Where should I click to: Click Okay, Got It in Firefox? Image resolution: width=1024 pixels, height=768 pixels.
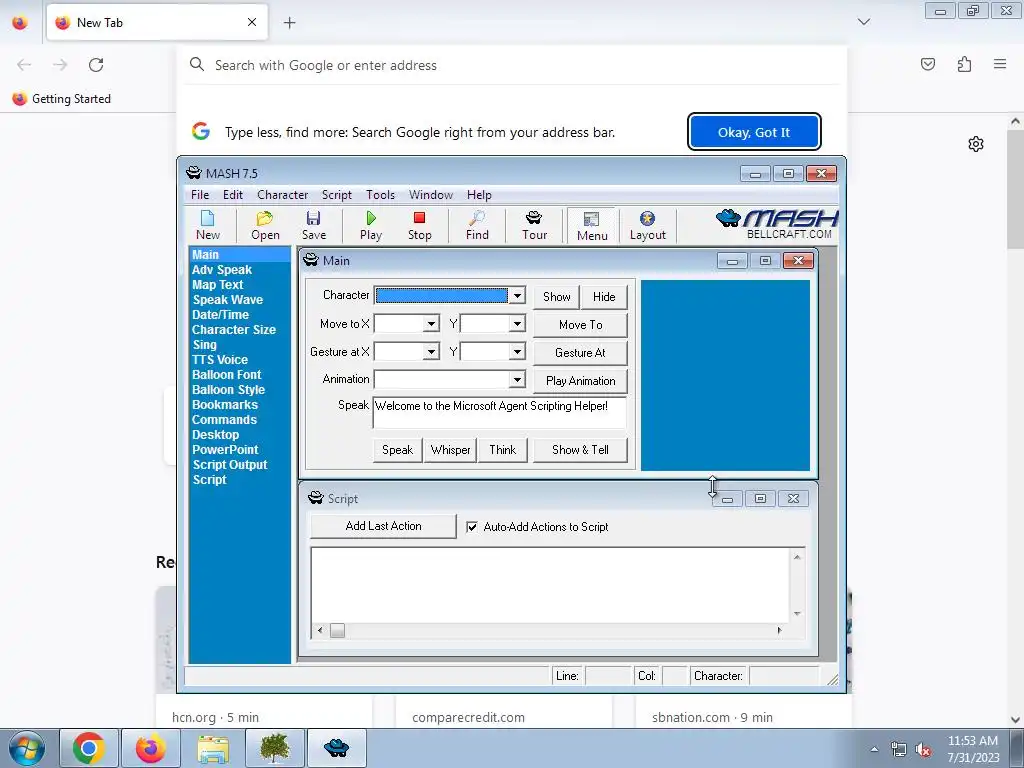[754, 132]
